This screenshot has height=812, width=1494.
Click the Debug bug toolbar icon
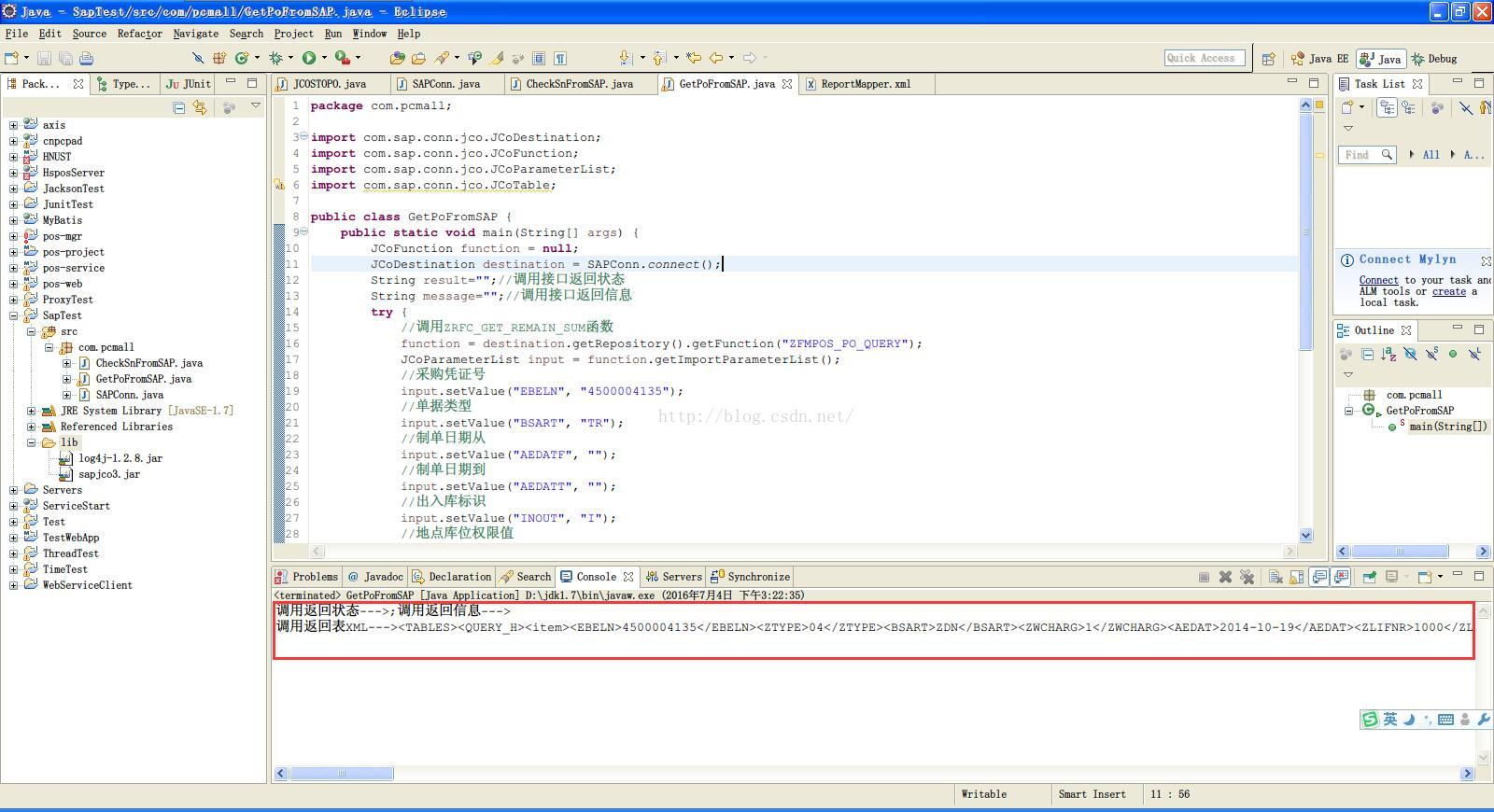(x=276, y=58)
